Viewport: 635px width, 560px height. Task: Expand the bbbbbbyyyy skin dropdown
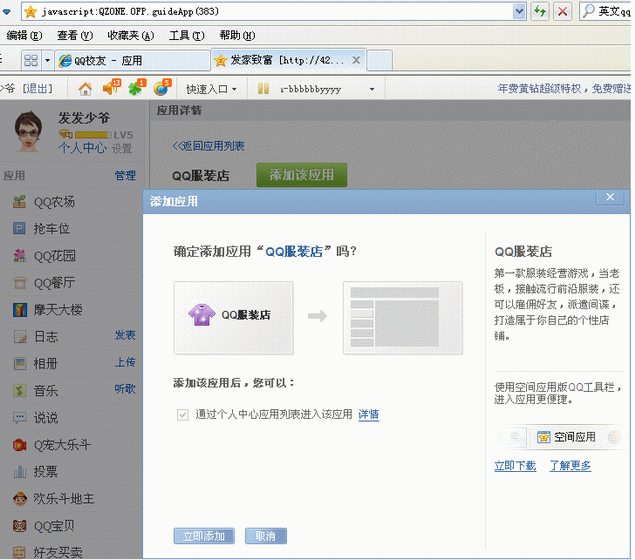pos(372,89)
